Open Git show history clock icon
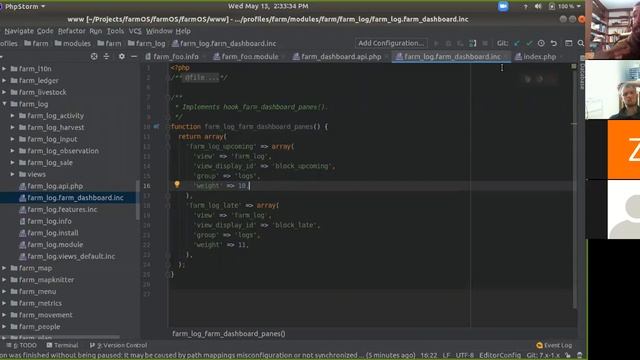Screen dimensions: 640x360 [541, 43]
